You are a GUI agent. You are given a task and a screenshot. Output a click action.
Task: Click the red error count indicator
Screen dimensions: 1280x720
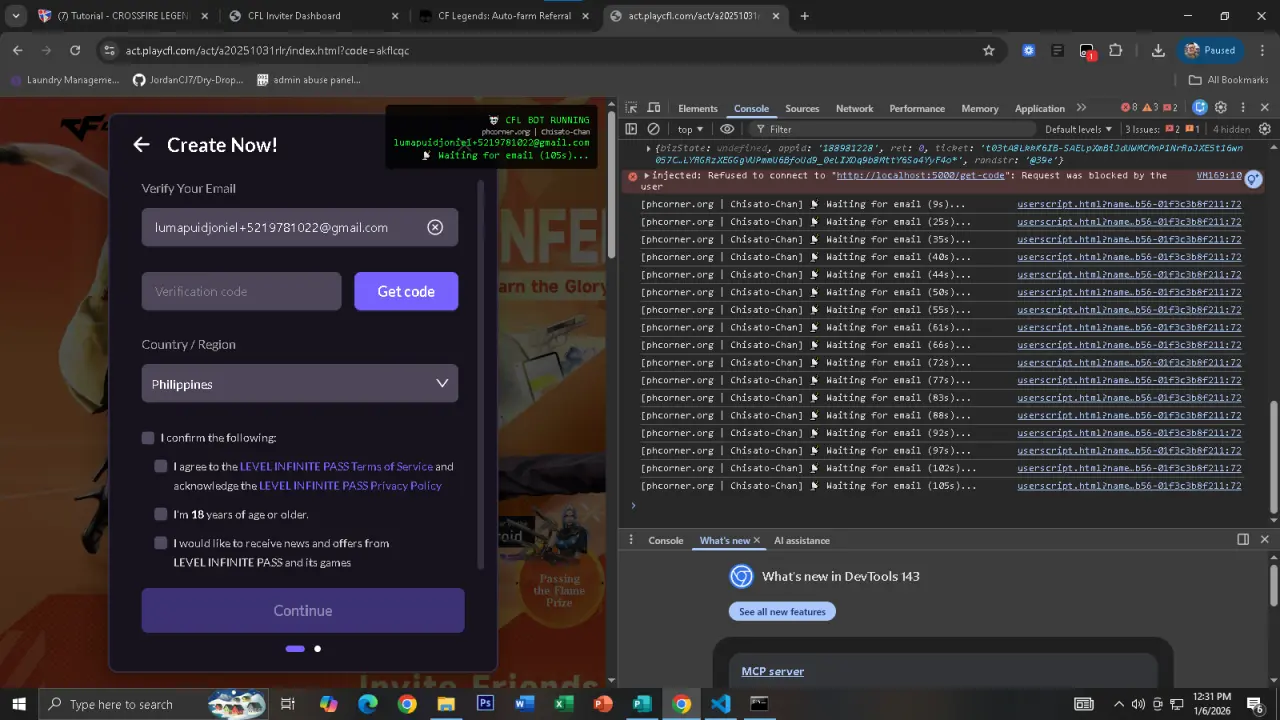pyautogui.click(x=1129, y=108)
